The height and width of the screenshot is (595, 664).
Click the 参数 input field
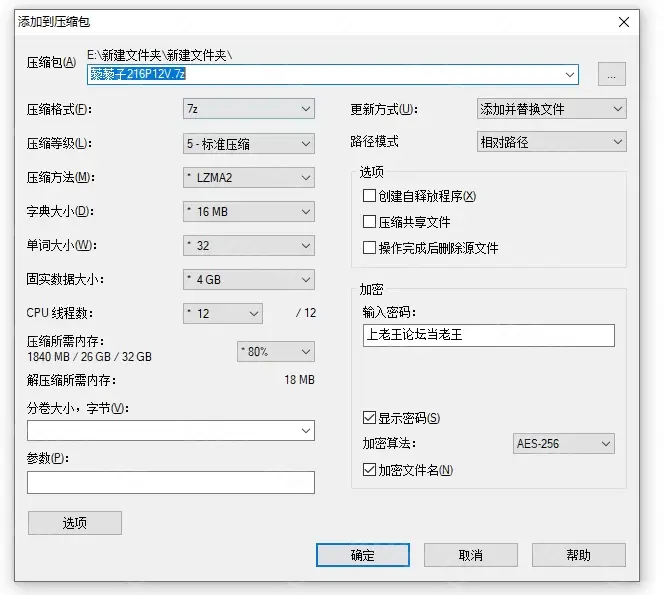(x=171, y=482)
